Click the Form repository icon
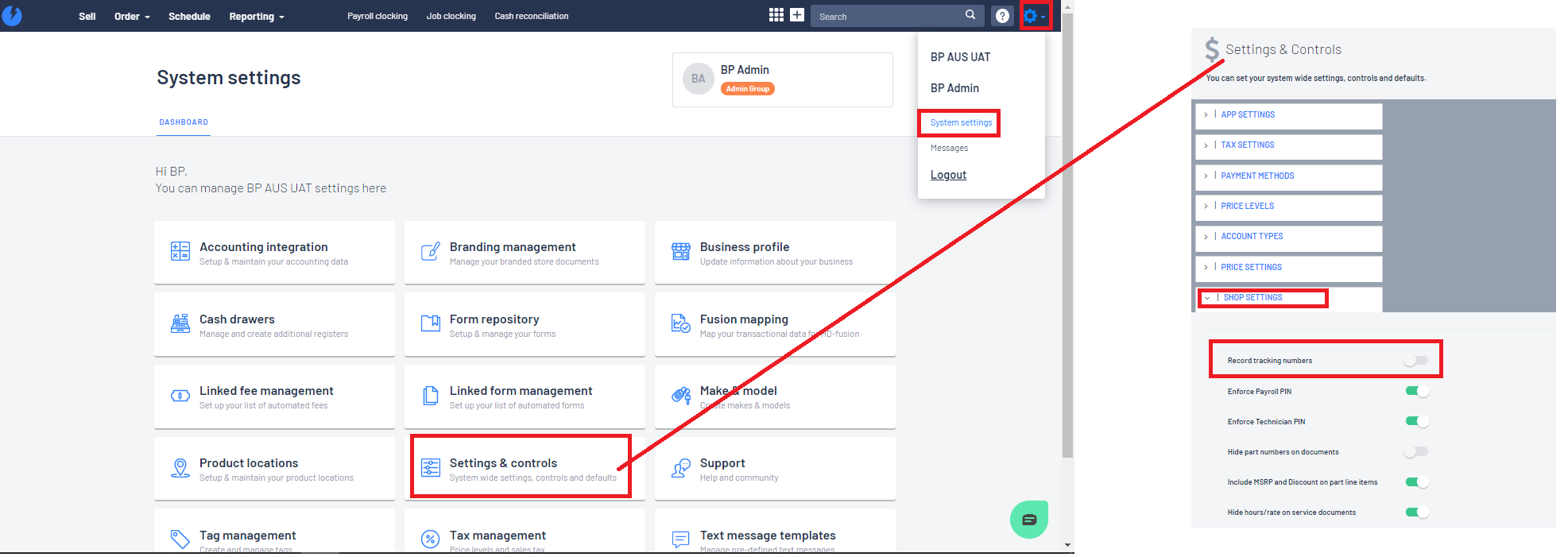 tap(431, 323)
